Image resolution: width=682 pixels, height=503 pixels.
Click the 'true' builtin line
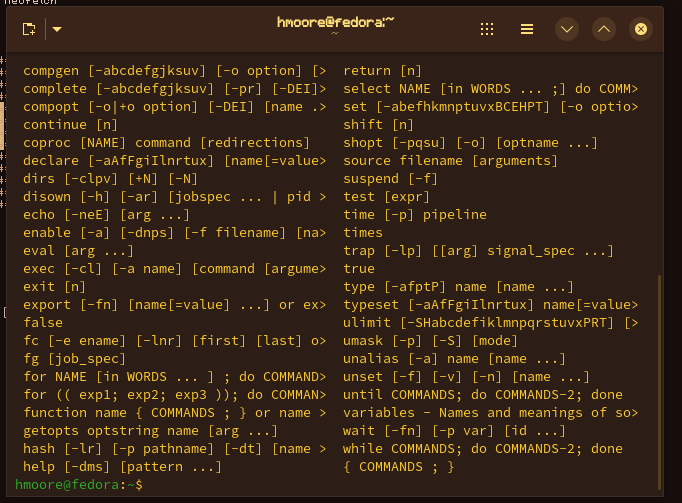pyautogui.click(x=359, y=269)
